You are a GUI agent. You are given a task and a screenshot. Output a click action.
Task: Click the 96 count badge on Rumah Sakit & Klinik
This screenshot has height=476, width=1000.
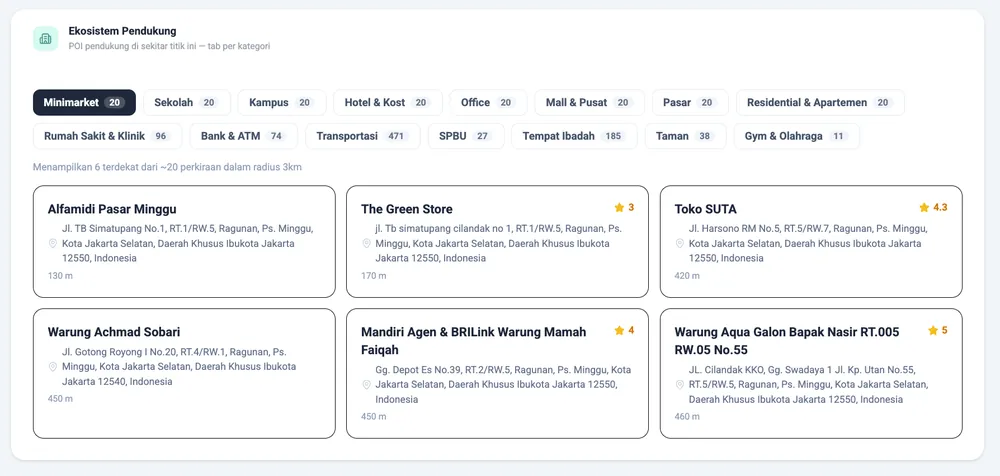[161, 136]
